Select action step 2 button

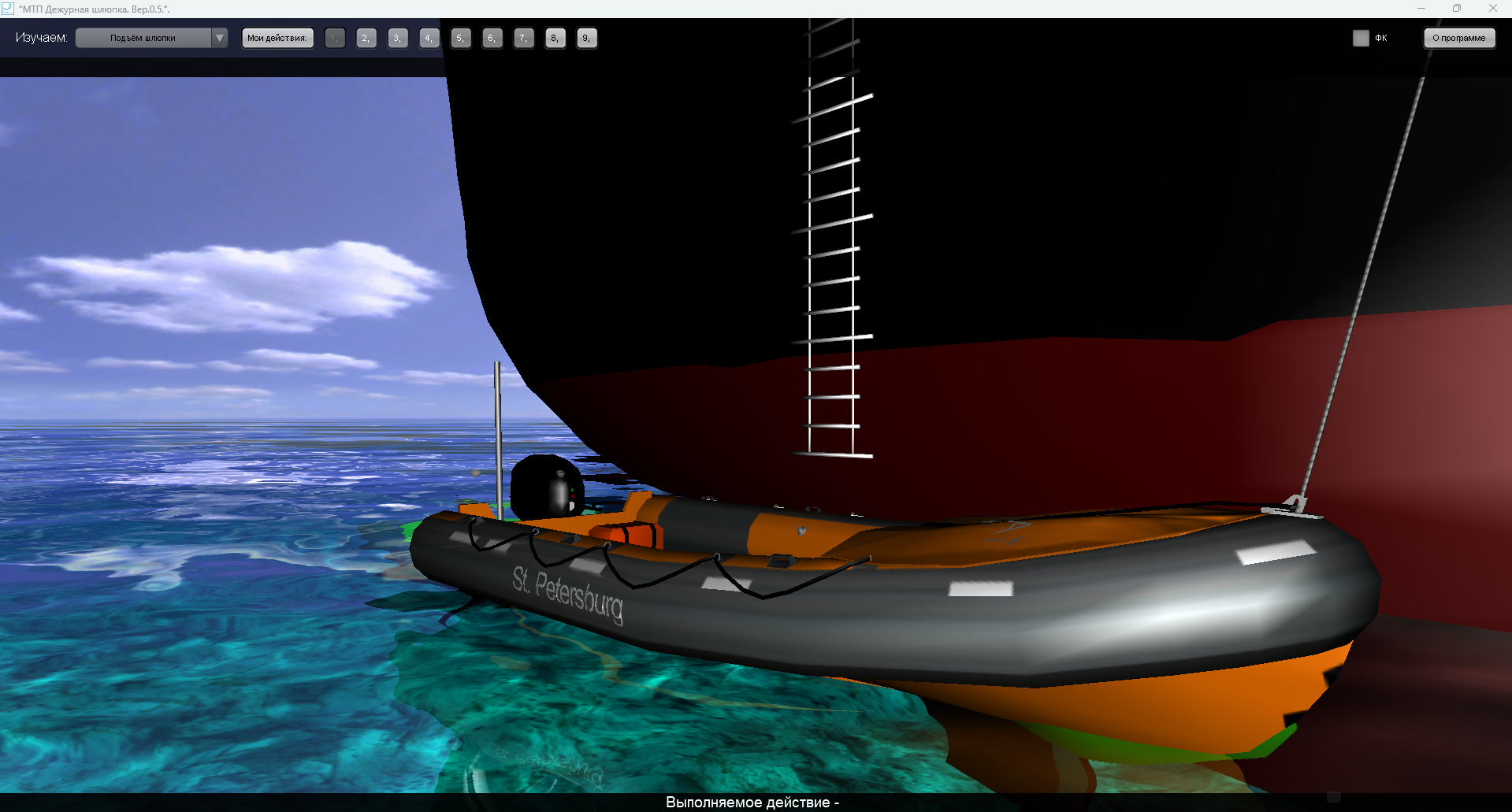366,38
